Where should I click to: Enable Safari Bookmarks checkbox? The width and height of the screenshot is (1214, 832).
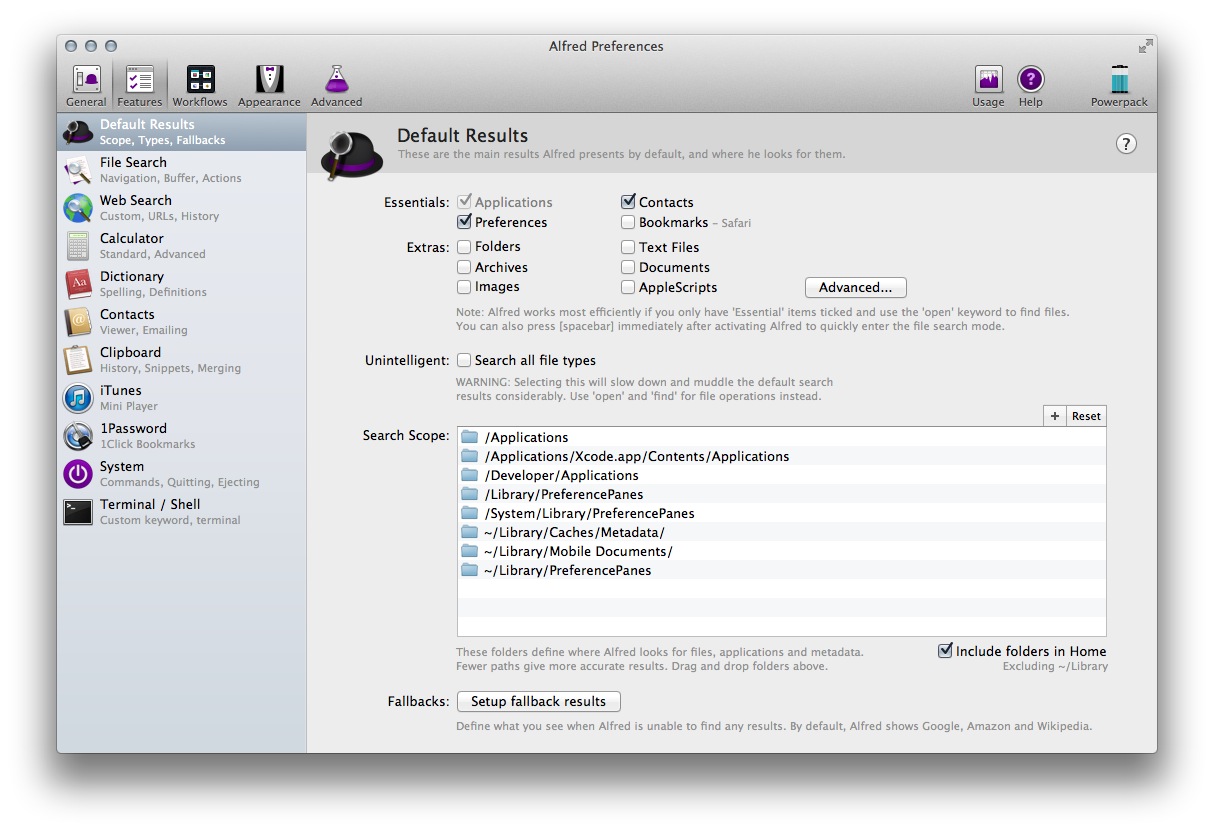tap(628, 222)
